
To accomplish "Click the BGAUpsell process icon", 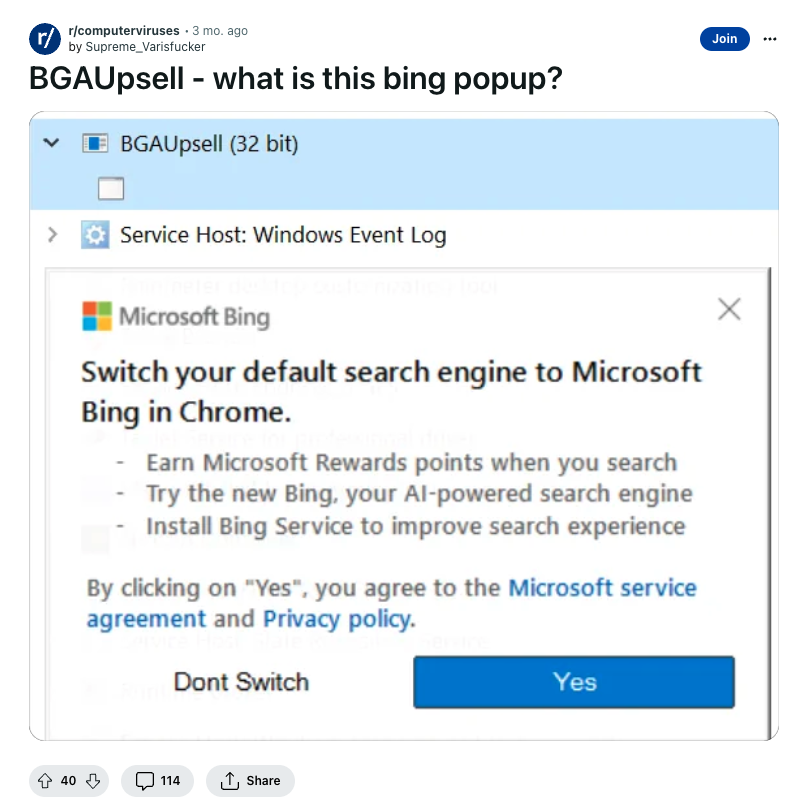I will (x=95, y=143).
